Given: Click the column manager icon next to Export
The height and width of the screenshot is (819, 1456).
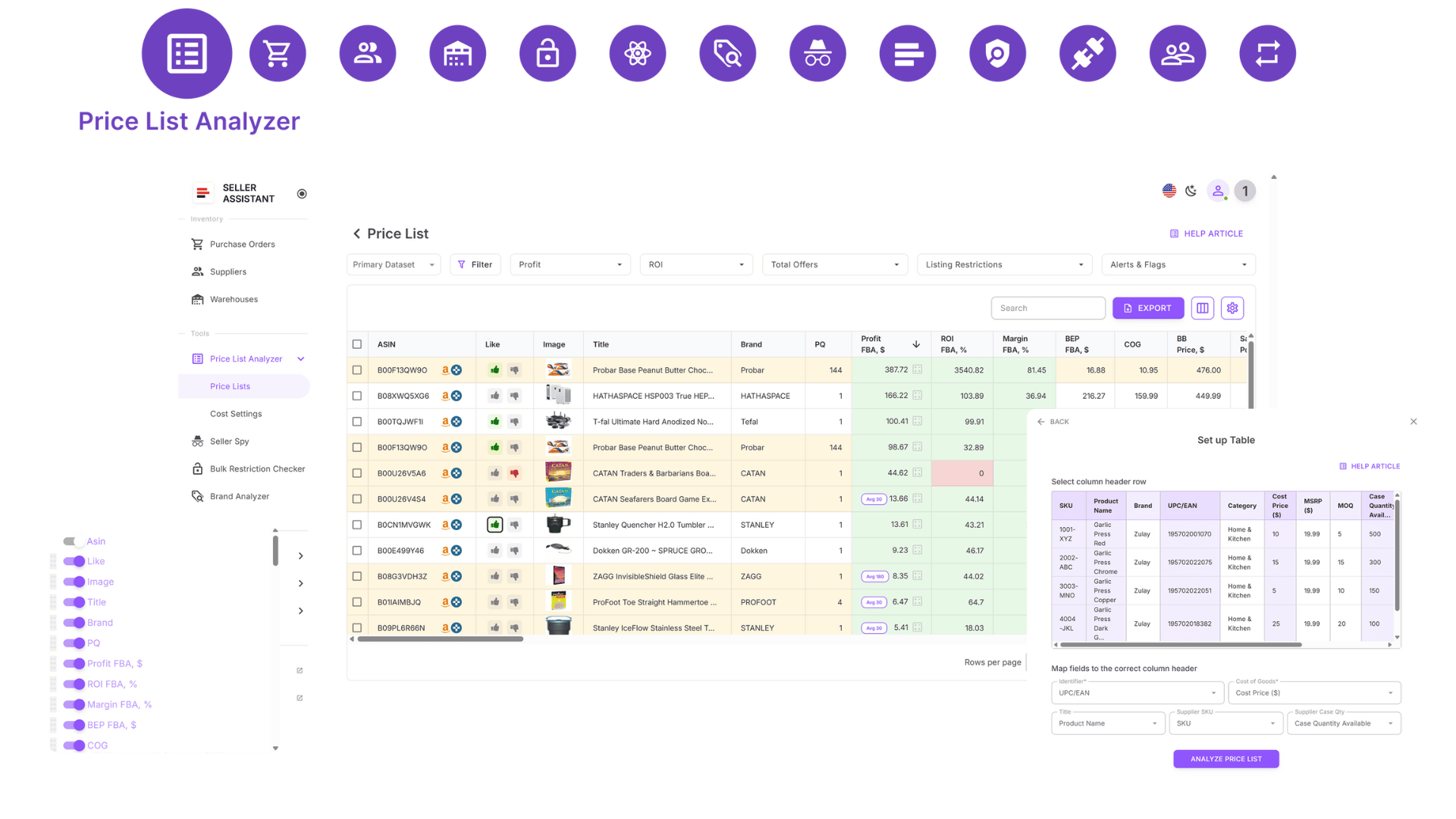Looking at the screenshot, I should tap(1202, 308).
